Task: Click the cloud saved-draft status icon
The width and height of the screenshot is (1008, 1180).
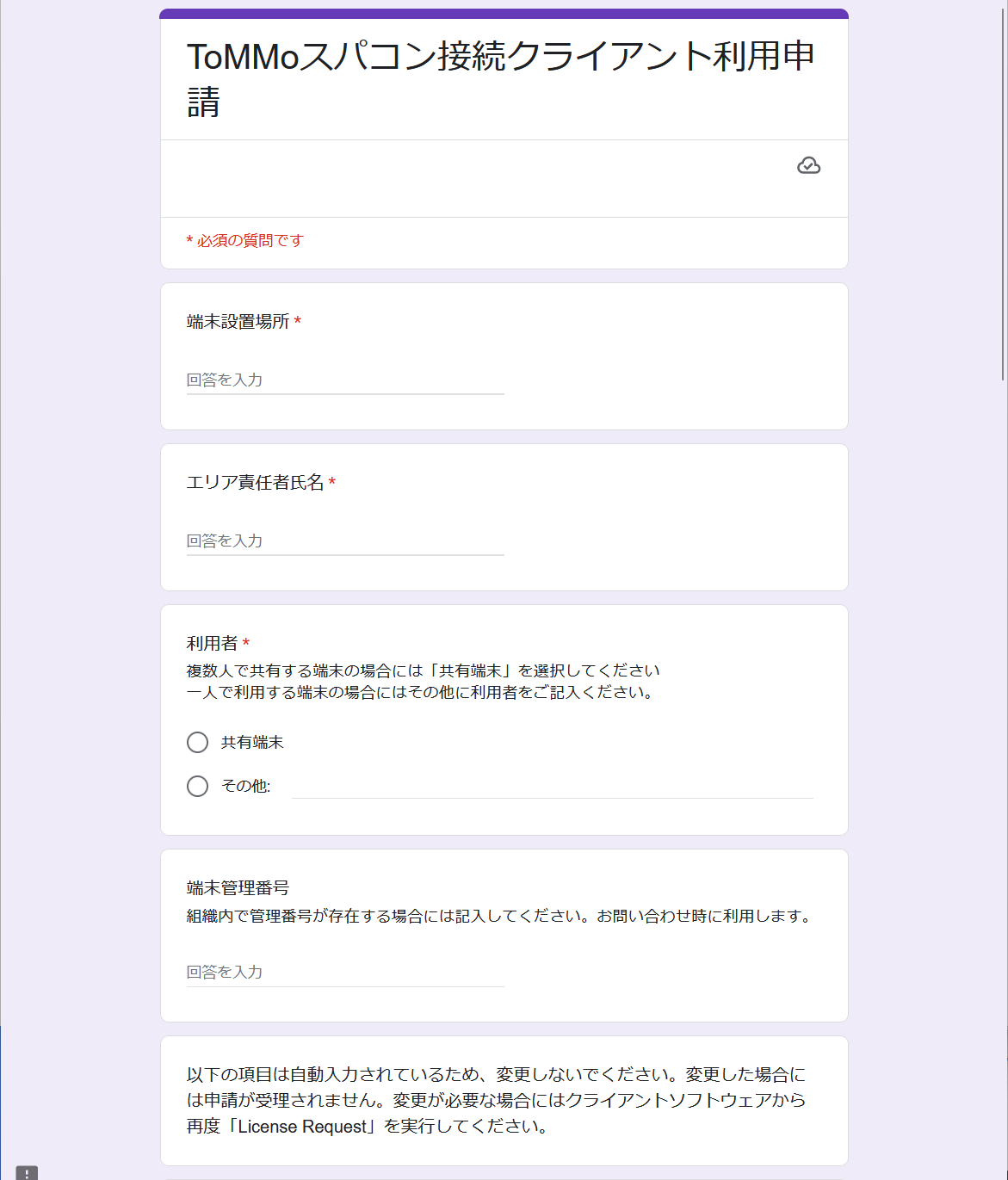Action: [x=808, y=165]
